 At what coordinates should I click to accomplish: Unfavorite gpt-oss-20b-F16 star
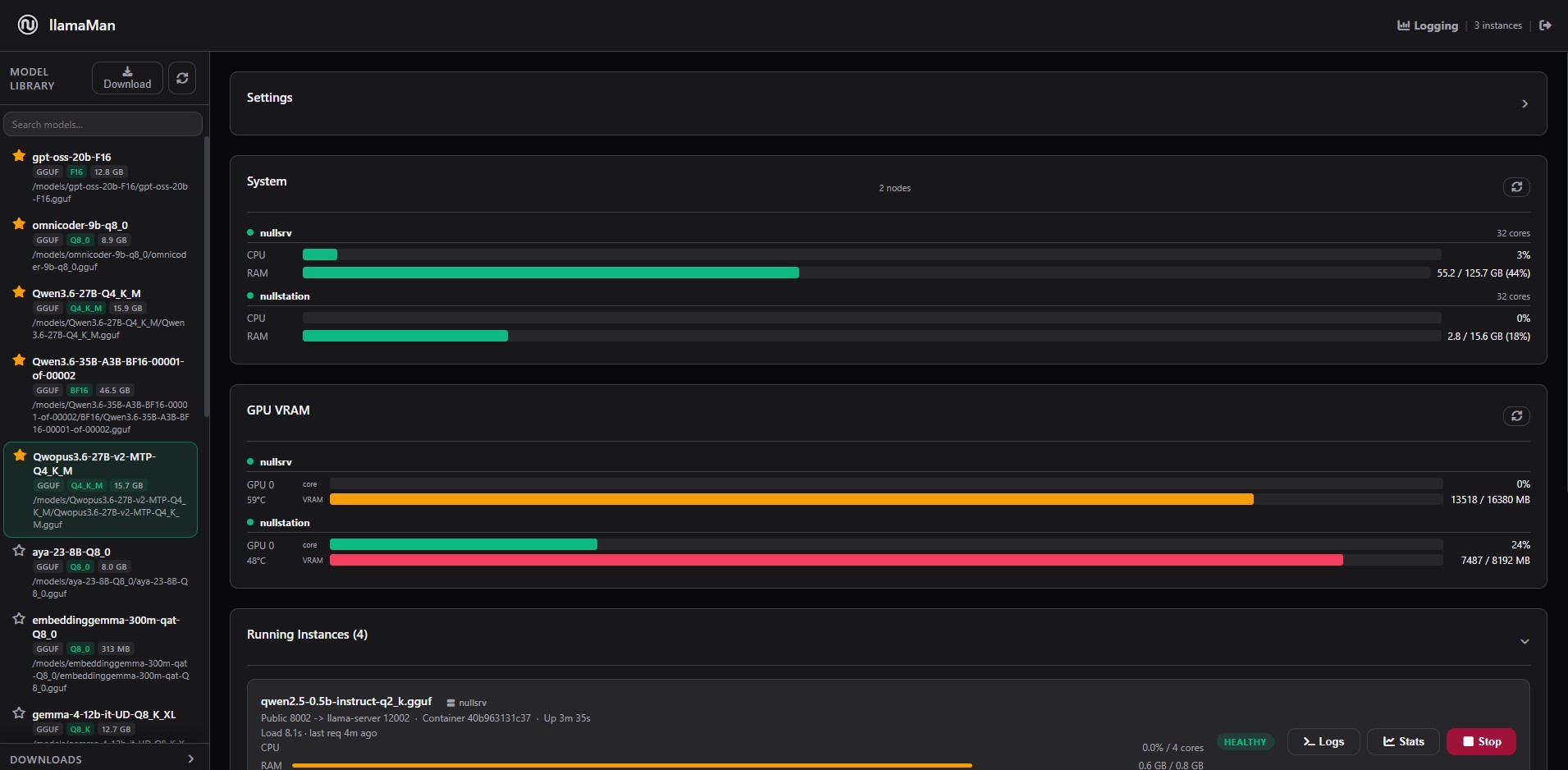click(x=19, y=156)
